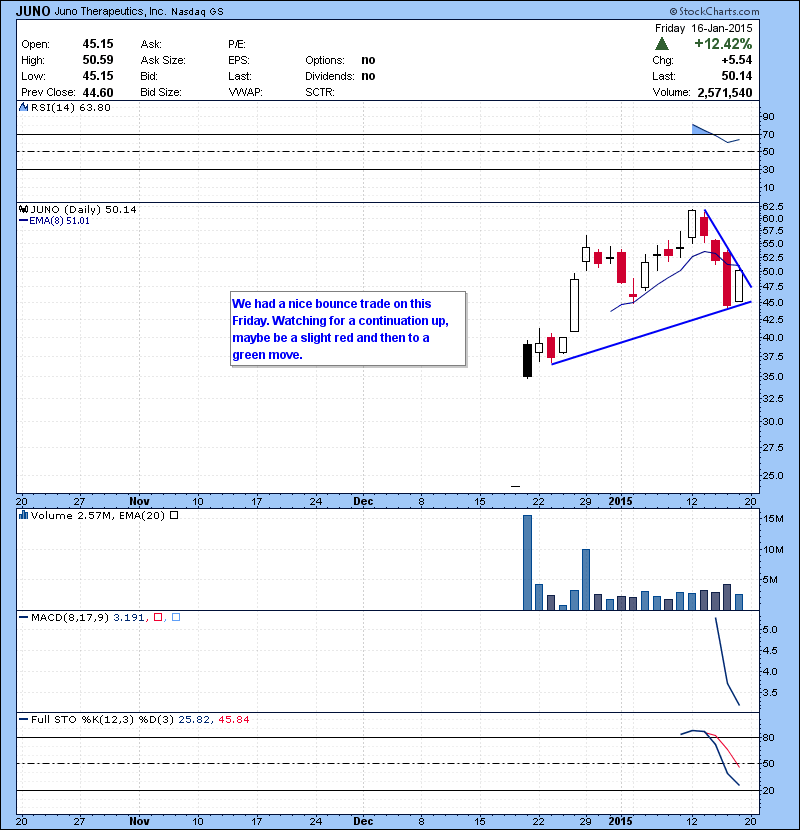The width and height of the screenshot is (800, 830).
Task: Click the Prev Close value 44.60
Action: coord(98,93)
